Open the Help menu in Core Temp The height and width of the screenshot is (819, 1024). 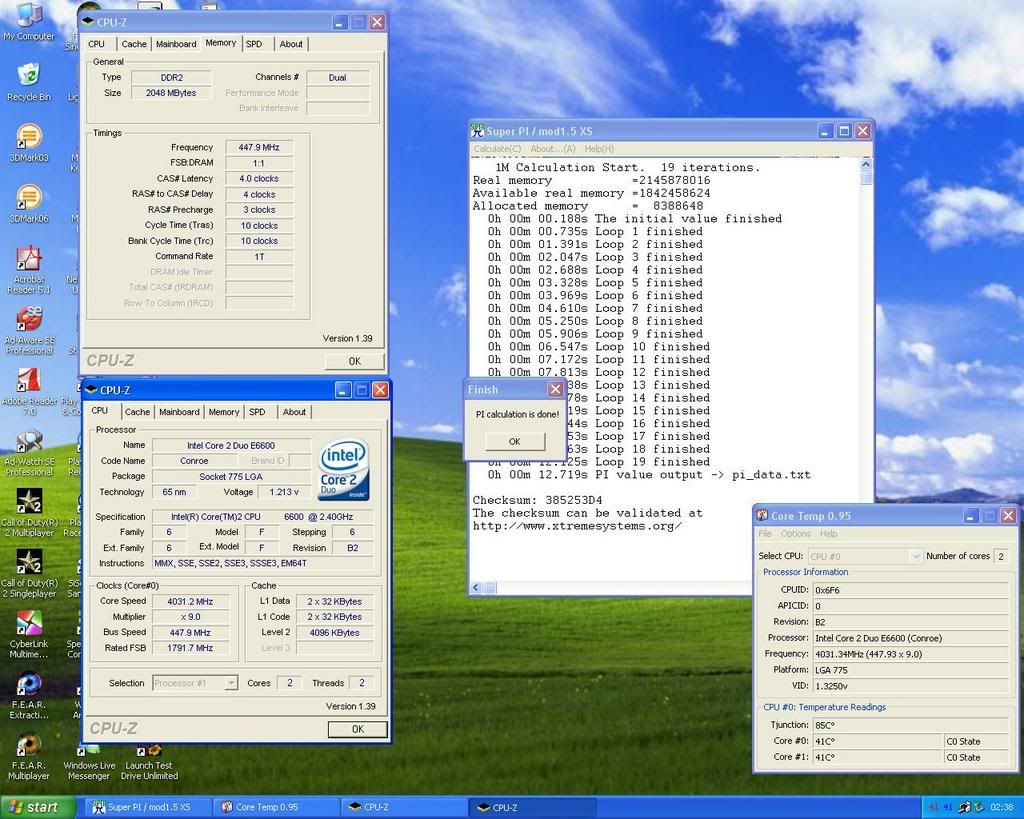click(x=828, y=534)
